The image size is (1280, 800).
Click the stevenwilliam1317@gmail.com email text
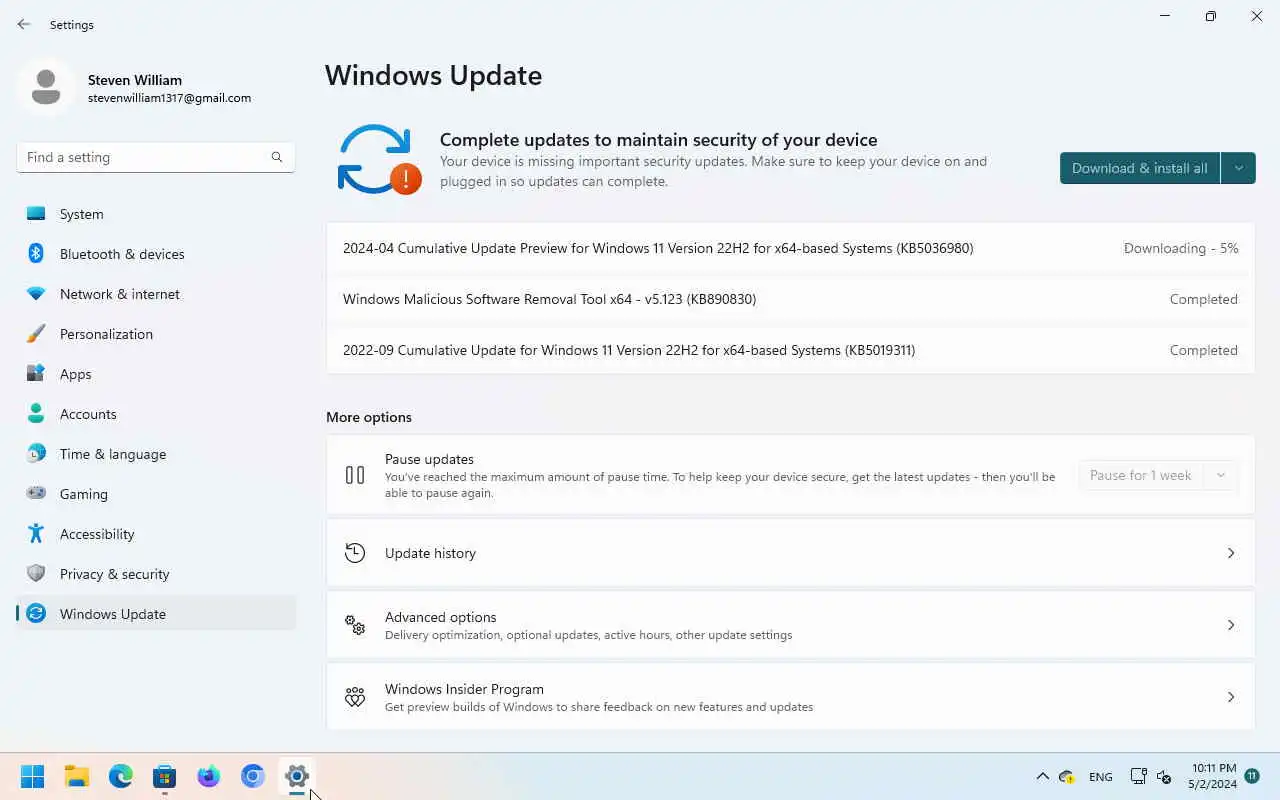pos(169,98)
